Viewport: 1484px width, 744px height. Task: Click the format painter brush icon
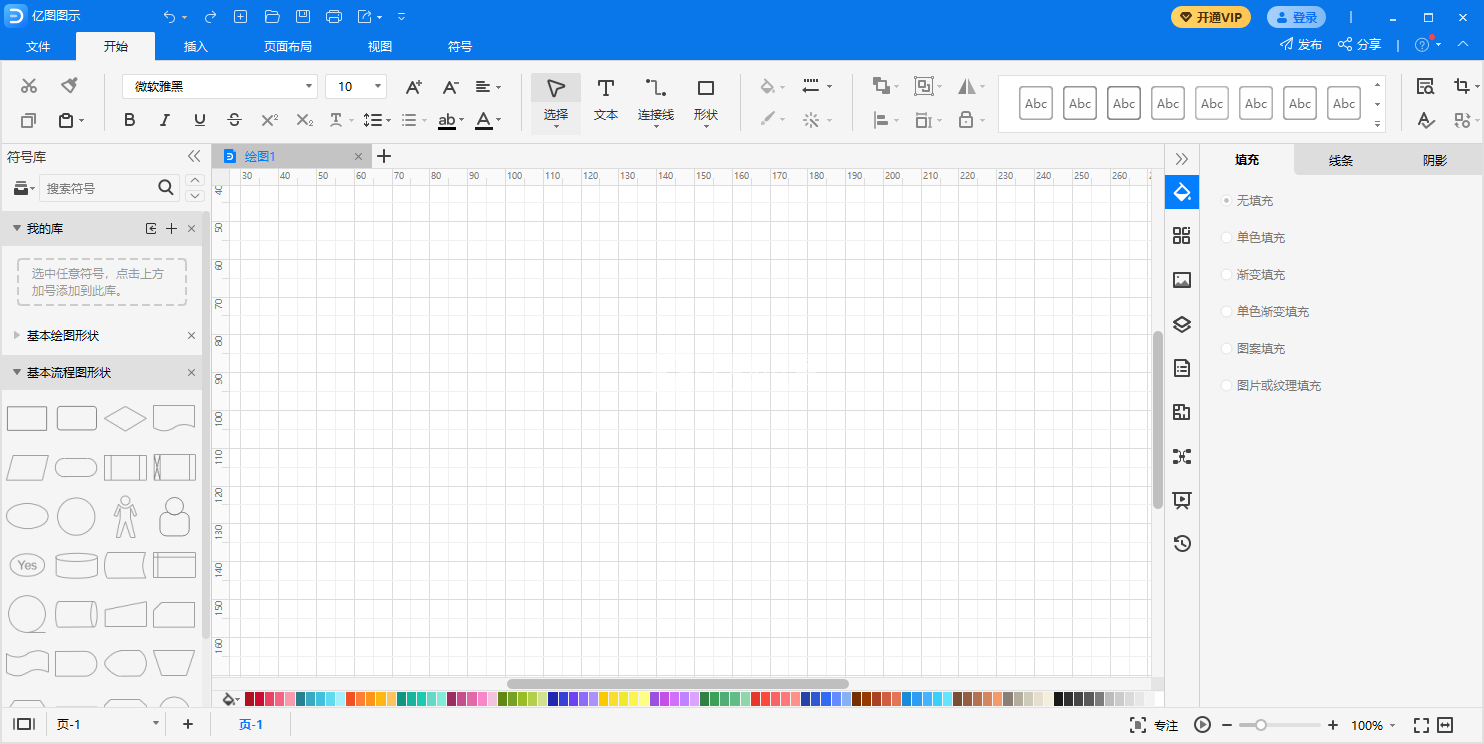(68, 86)
